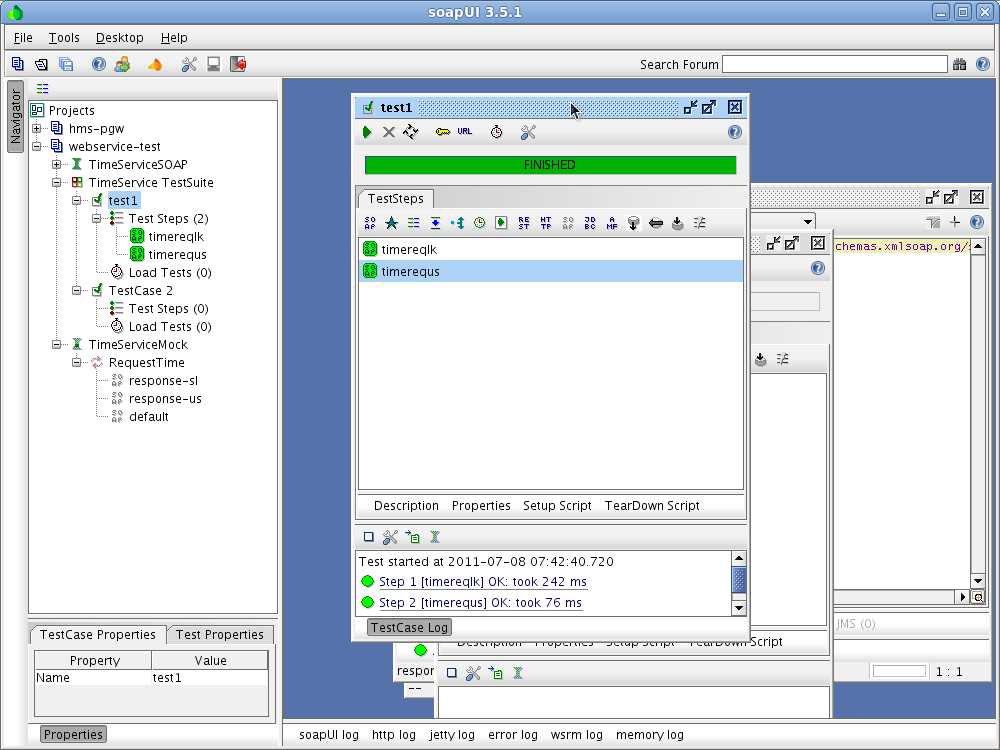Click the Preferences wrench icon in main toolbar
1000x750 pixels.
point(189,64)
